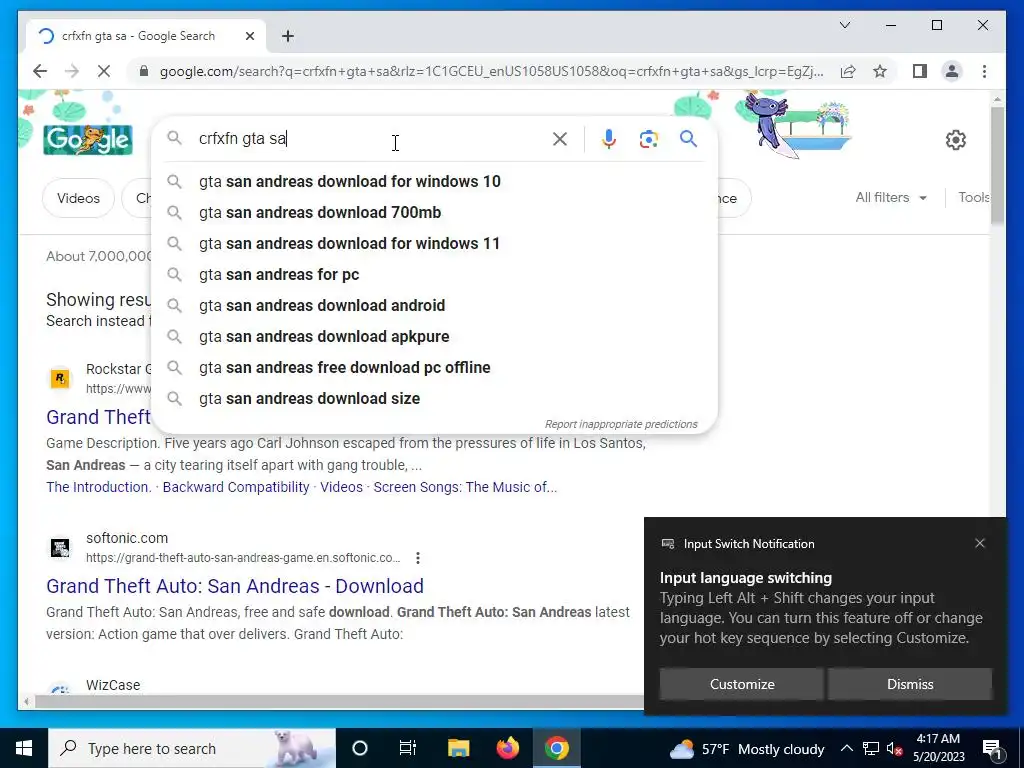Open Action Center notifications icon
Viewport: 1024px width, 768px height.
tap(992, 749)
